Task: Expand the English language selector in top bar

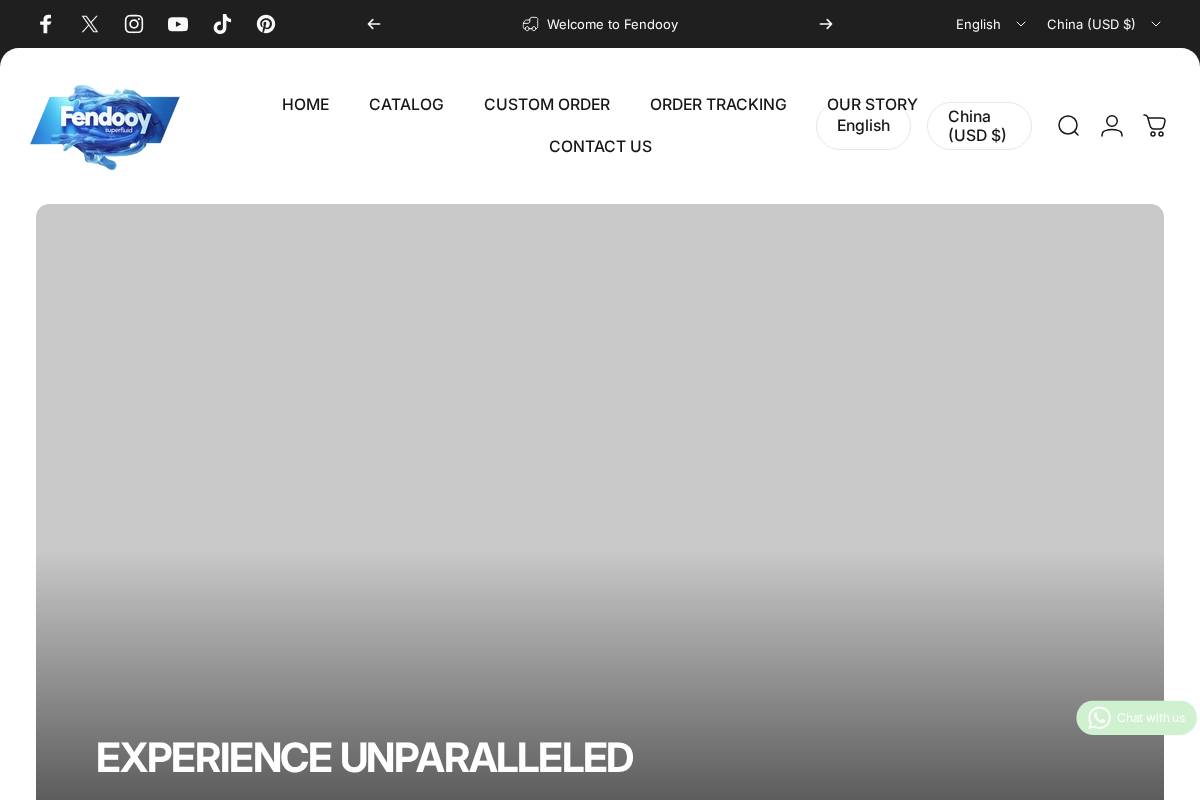Action: pyautogui.click(x=990, y=24)
